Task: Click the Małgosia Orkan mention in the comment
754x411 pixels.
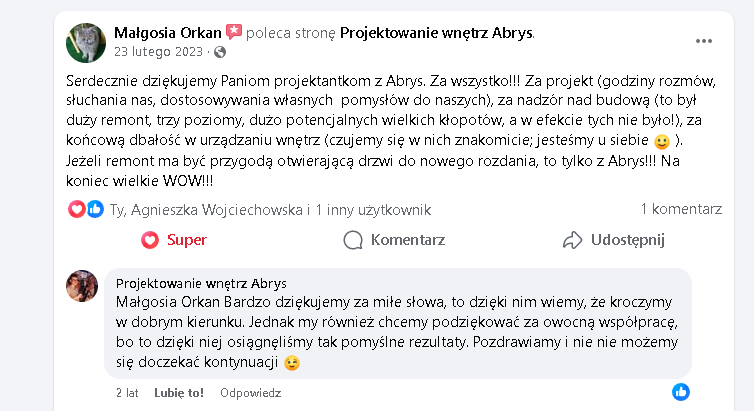Action: (157, 302)
